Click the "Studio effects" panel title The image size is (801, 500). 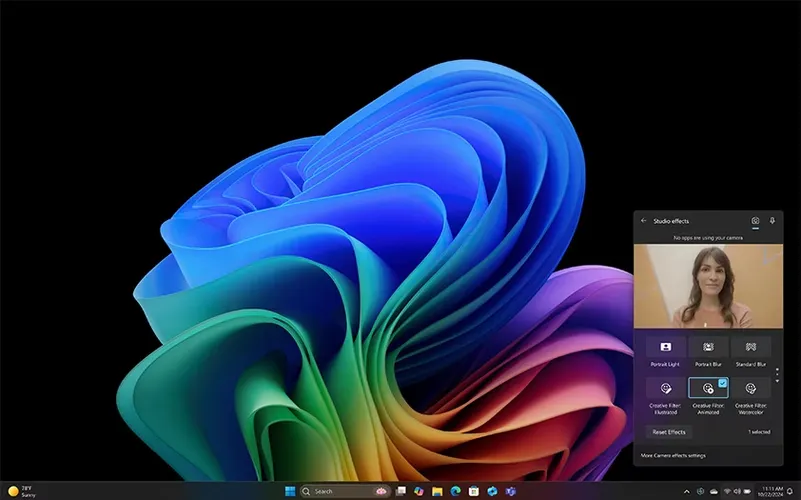pos(671,221)
